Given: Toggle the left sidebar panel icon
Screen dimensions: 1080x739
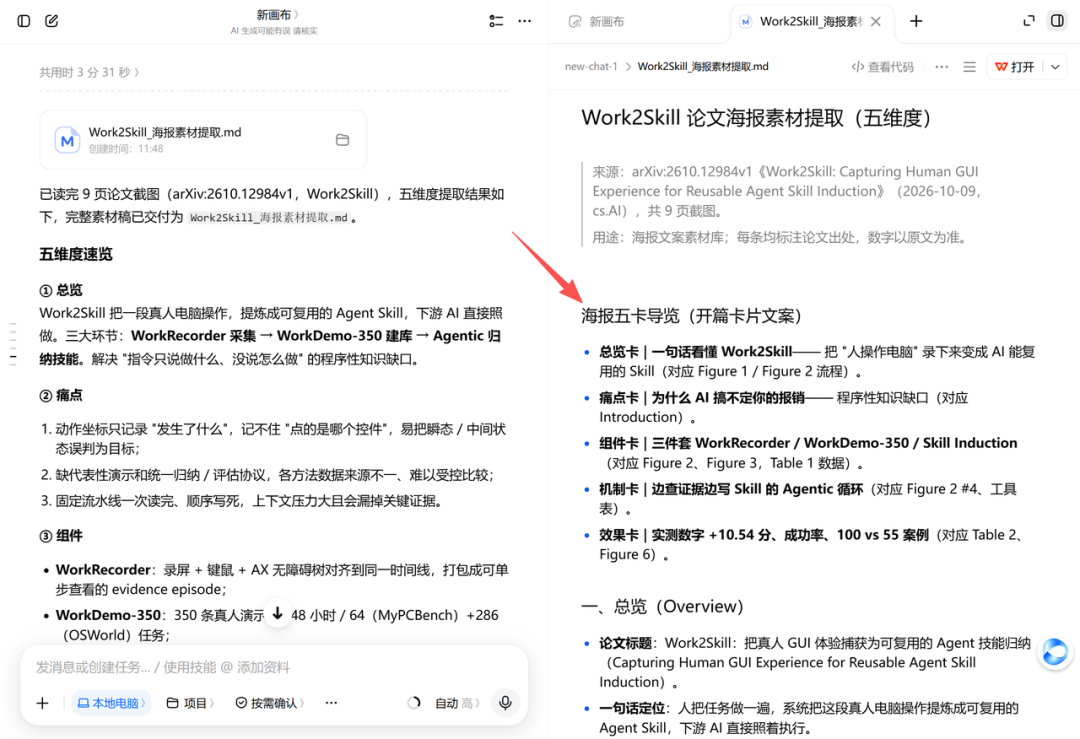Looking at the screenshot, I should click(23, 21).
